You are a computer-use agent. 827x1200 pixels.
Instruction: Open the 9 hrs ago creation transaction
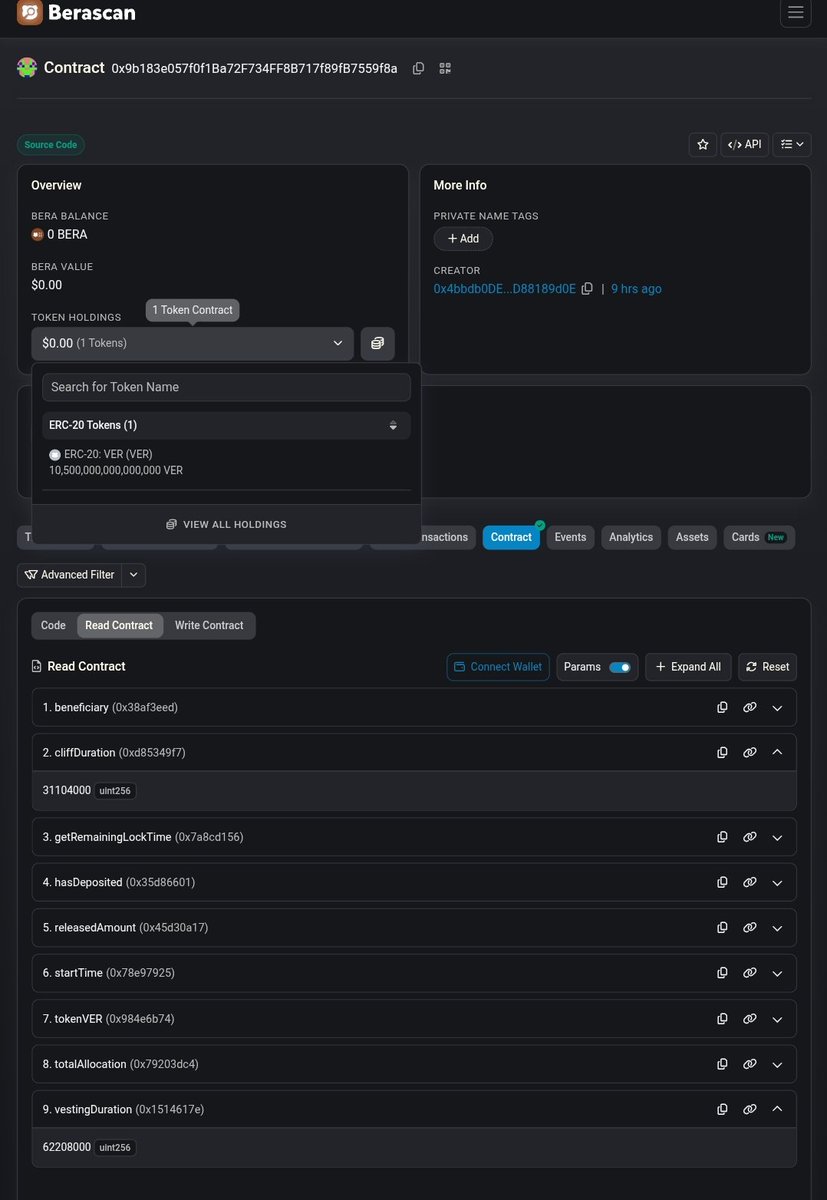point(636,289)
